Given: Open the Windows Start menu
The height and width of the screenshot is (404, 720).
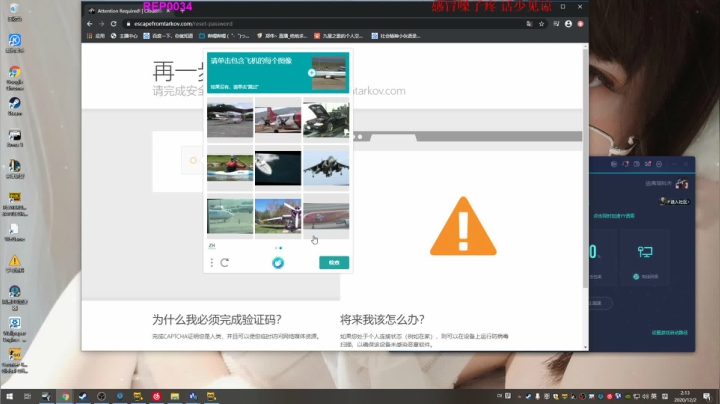Looking at the screenshot, I should pyautogui.click(x=9, y=396).
